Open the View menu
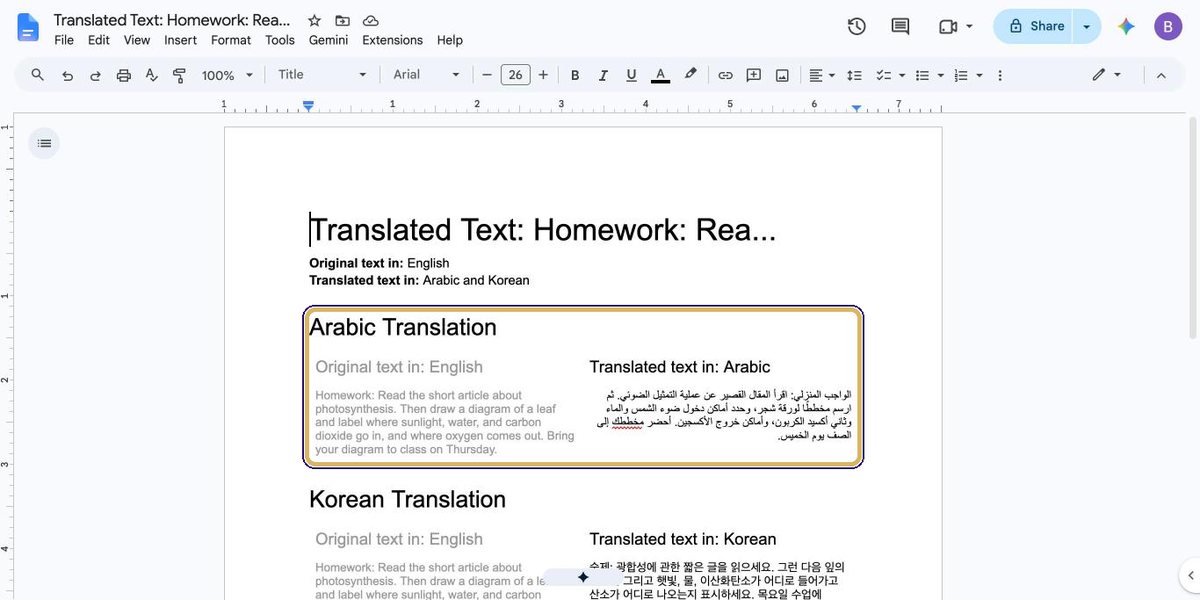The width and height of the screenshot is (1200, 600). coord(137,40)
